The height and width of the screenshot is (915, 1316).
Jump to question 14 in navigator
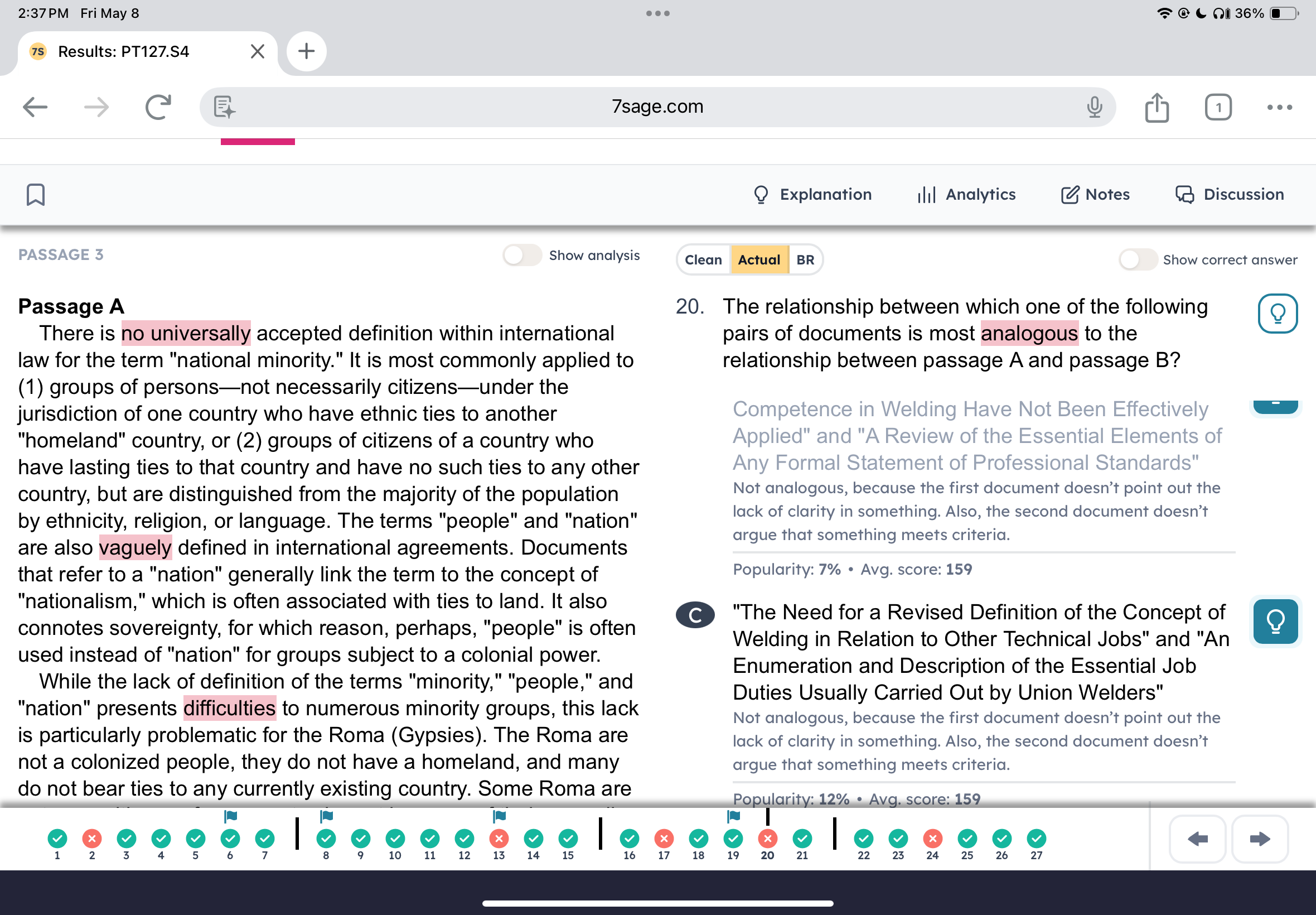pyautogui.click(x=534, y=839)
